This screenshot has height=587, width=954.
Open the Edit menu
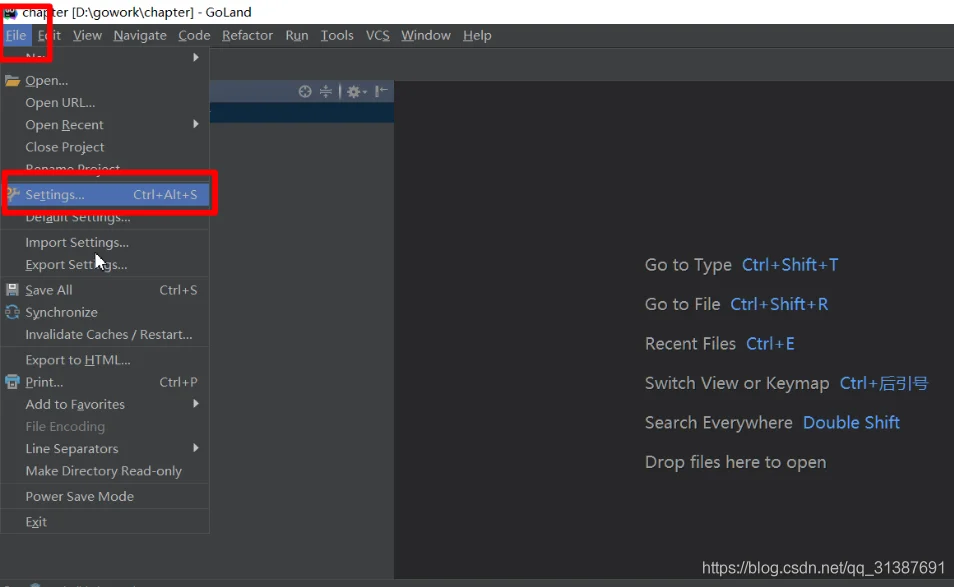(49, 35)
